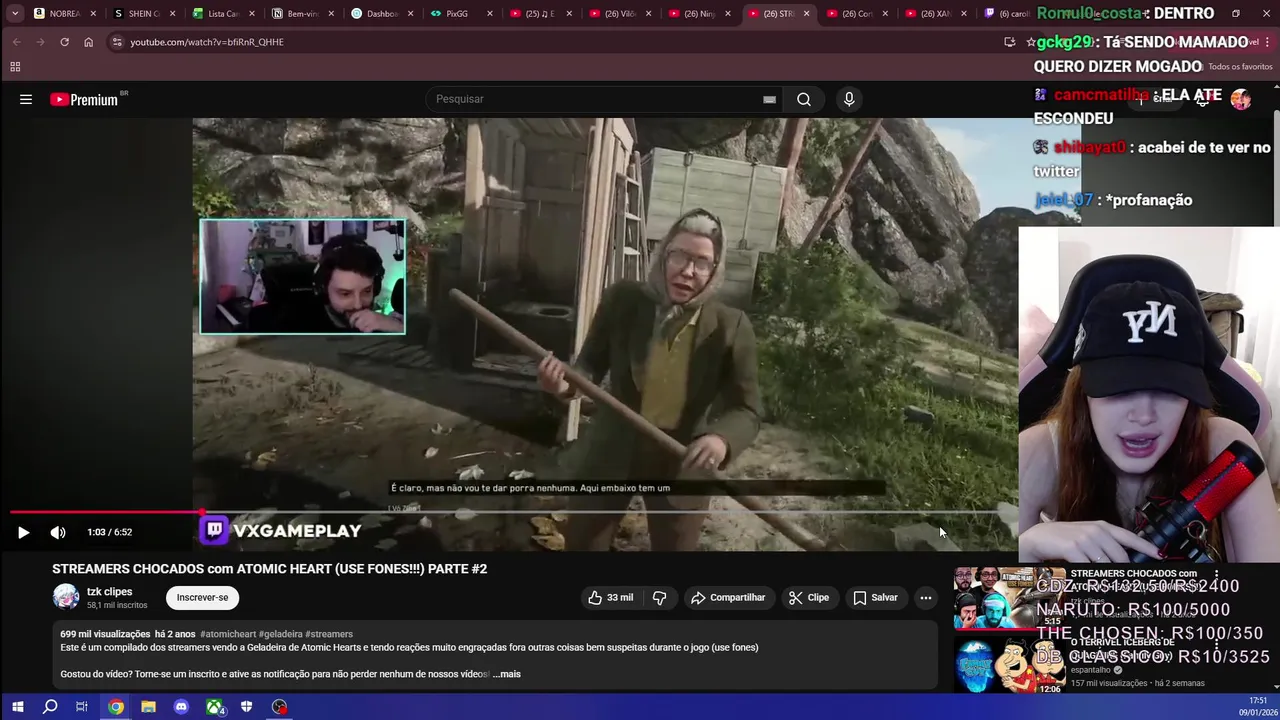Open the #streamers hashtag
1280x720 pixels.
[329, 634]
